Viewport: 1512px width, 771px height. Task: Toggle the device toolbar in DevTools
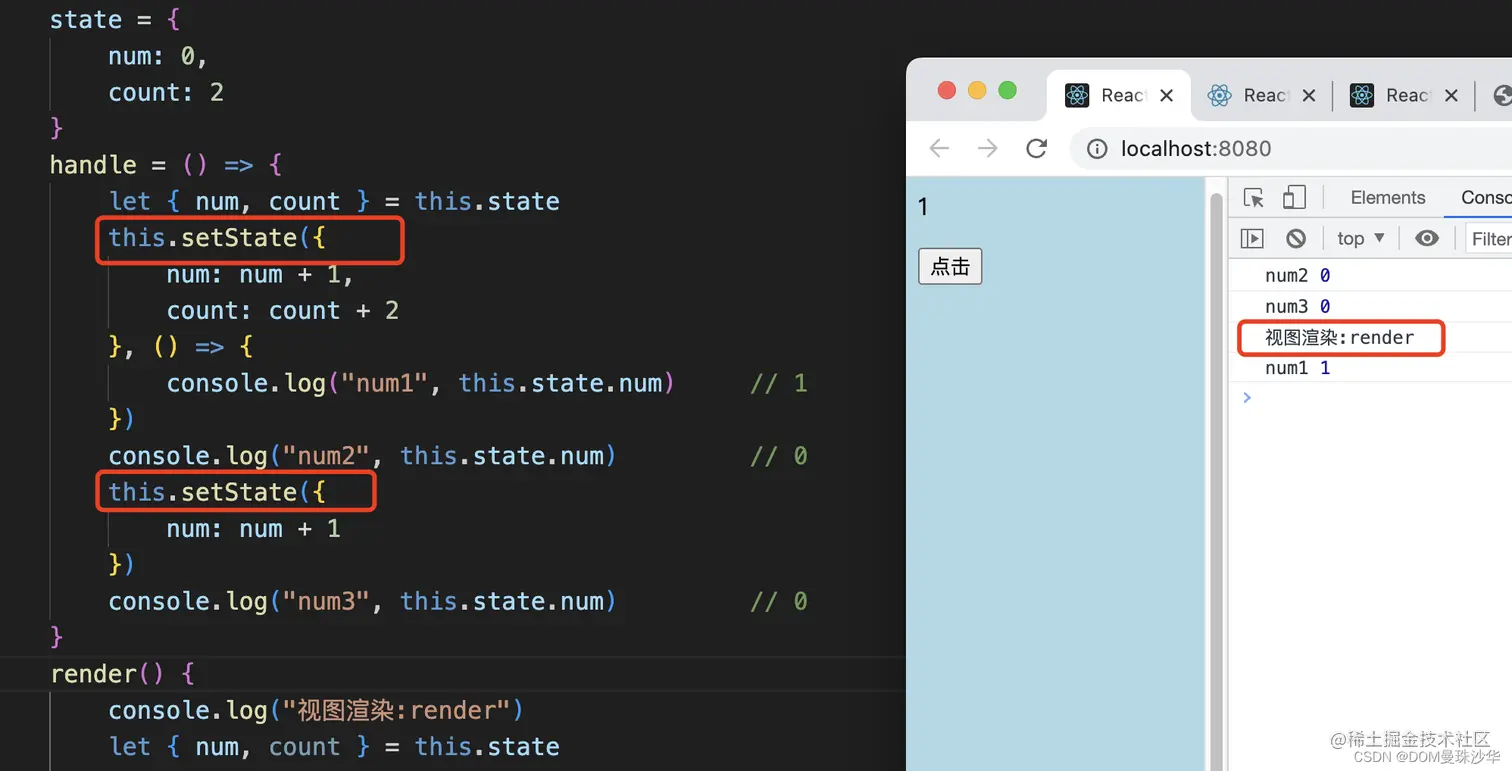(x=1295, y=197)
